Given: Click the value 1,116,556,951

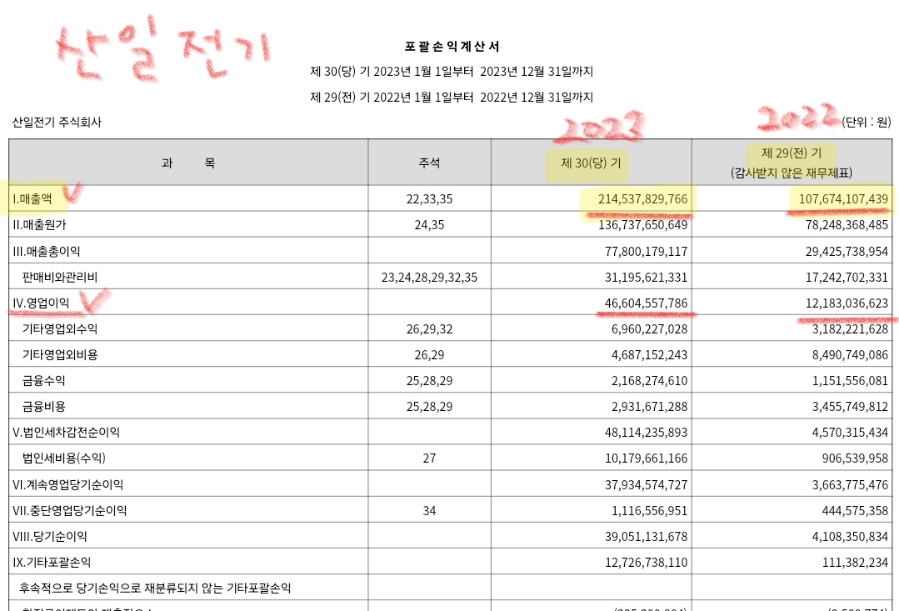Looking at the screenshot, I should tap(649, 511).
